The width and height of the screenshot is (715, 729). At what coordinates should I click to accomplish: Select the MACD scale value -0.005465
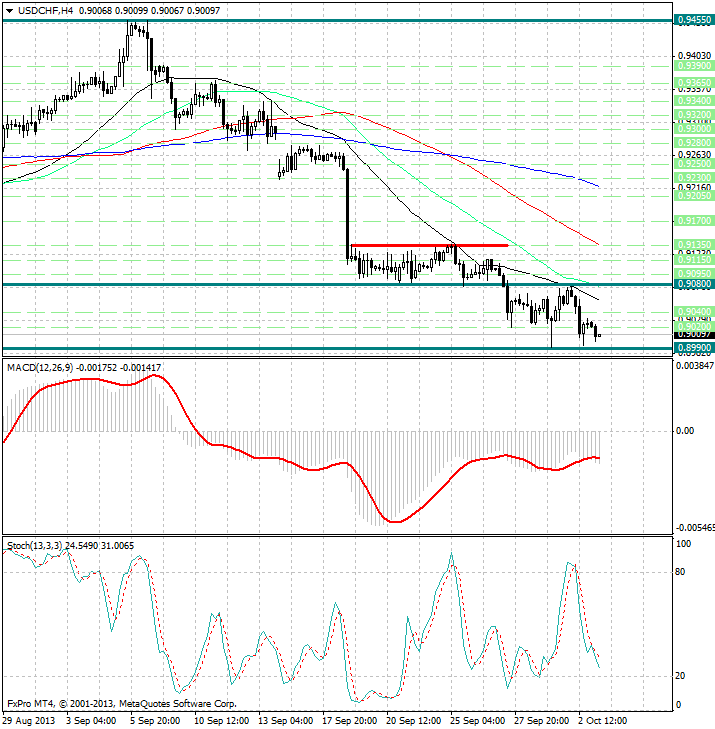pyautogui.click(x=695, y=528)
